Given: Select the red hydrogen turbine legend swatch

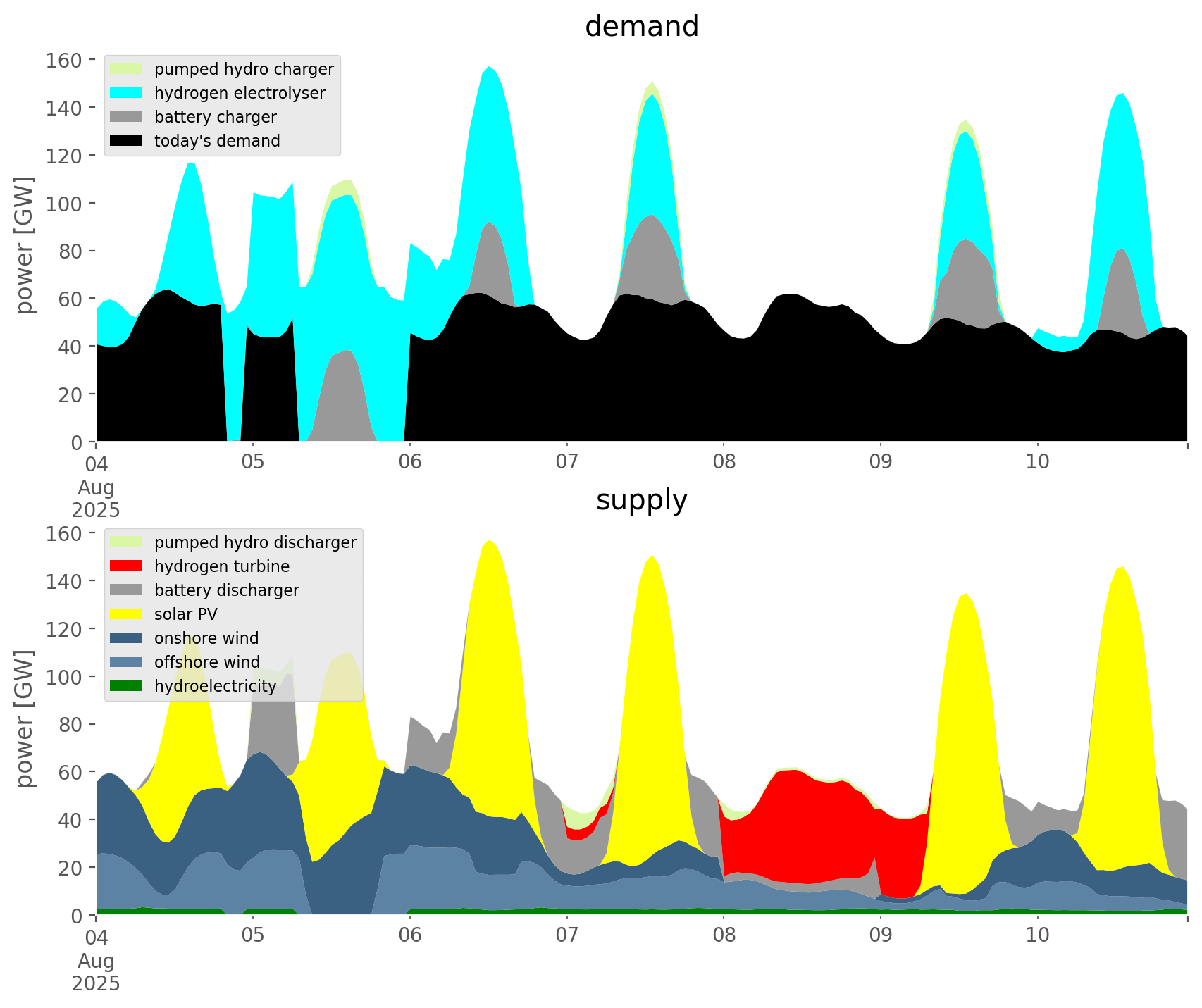Looking at the screenshot, I should pyautogui.click(x=127, y=566).
